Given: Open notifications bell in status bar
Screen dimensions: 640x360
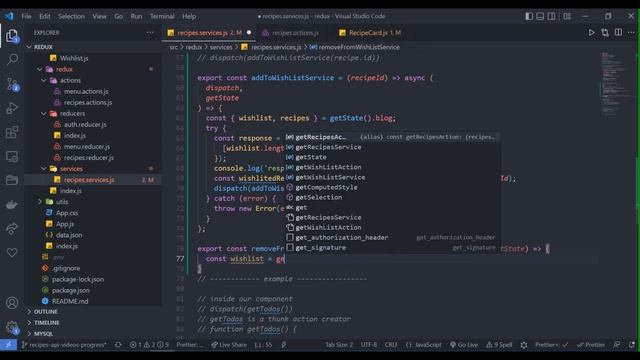Looking at the screenshot, I should (x=632, y=345).
